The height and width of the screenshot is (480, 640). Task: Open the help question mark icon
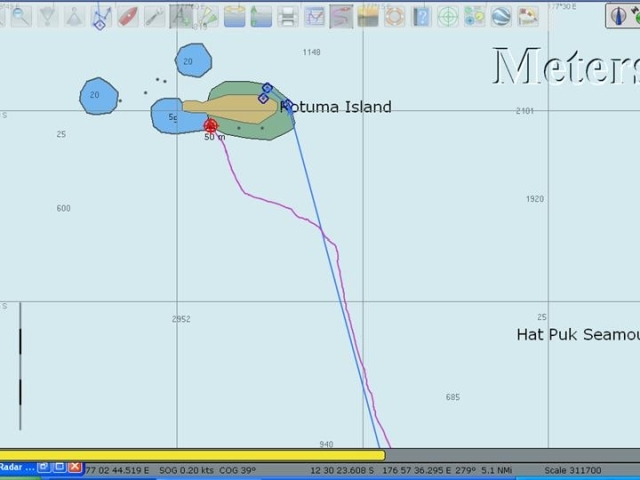point(421,15)
